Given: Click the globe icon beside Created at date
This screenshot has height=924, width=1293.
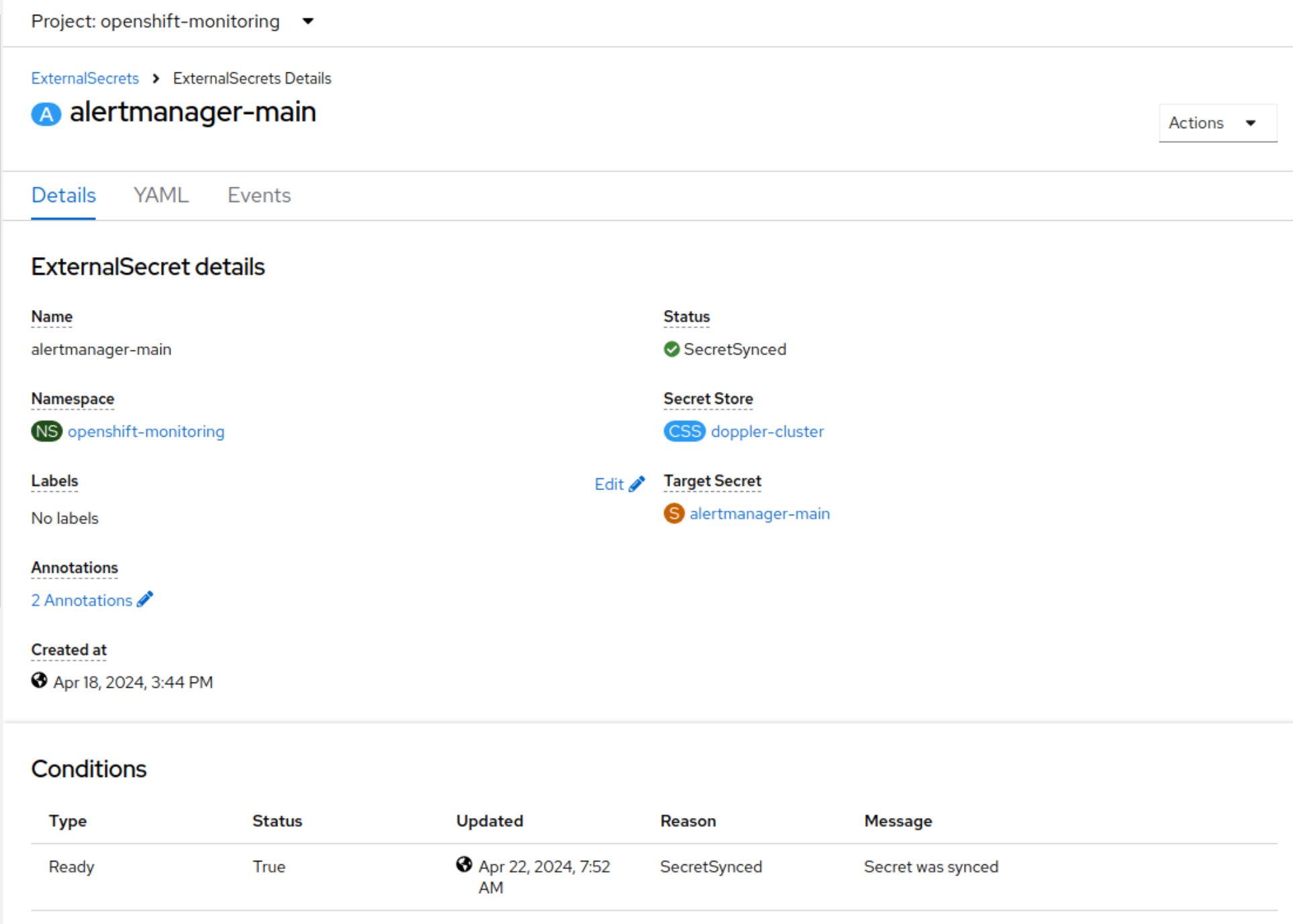Looking at the screenshot, I should tap(39, 680).
